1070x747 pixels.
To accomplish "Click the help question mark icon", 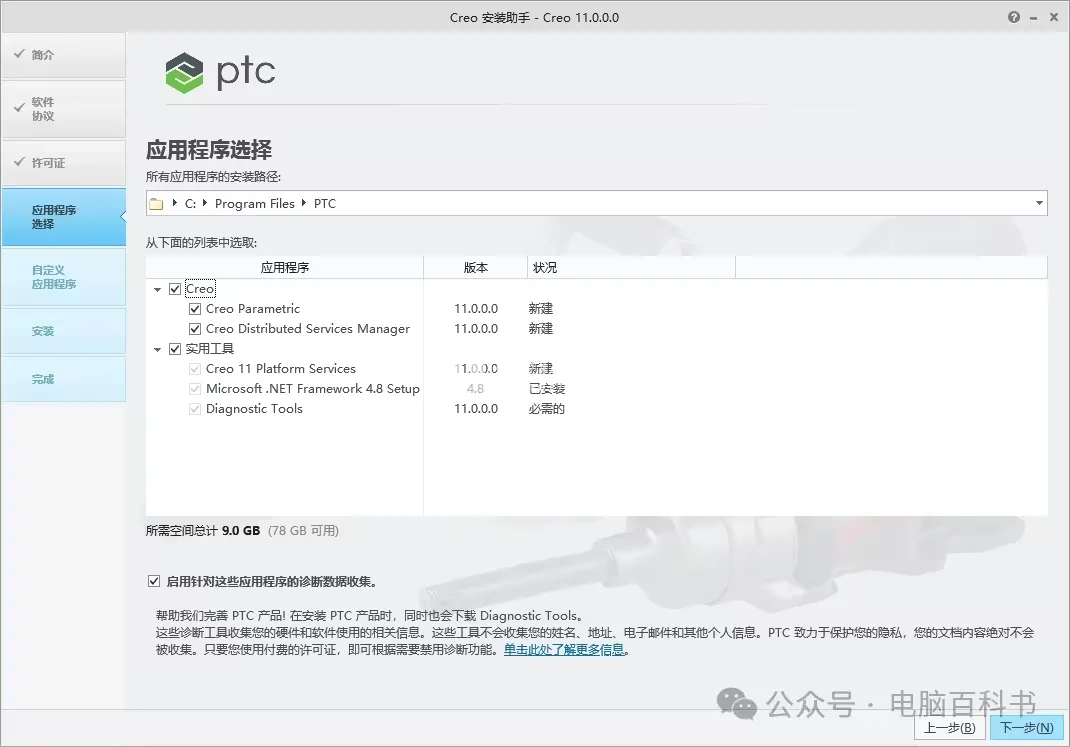I will [x=1014, y=17].
